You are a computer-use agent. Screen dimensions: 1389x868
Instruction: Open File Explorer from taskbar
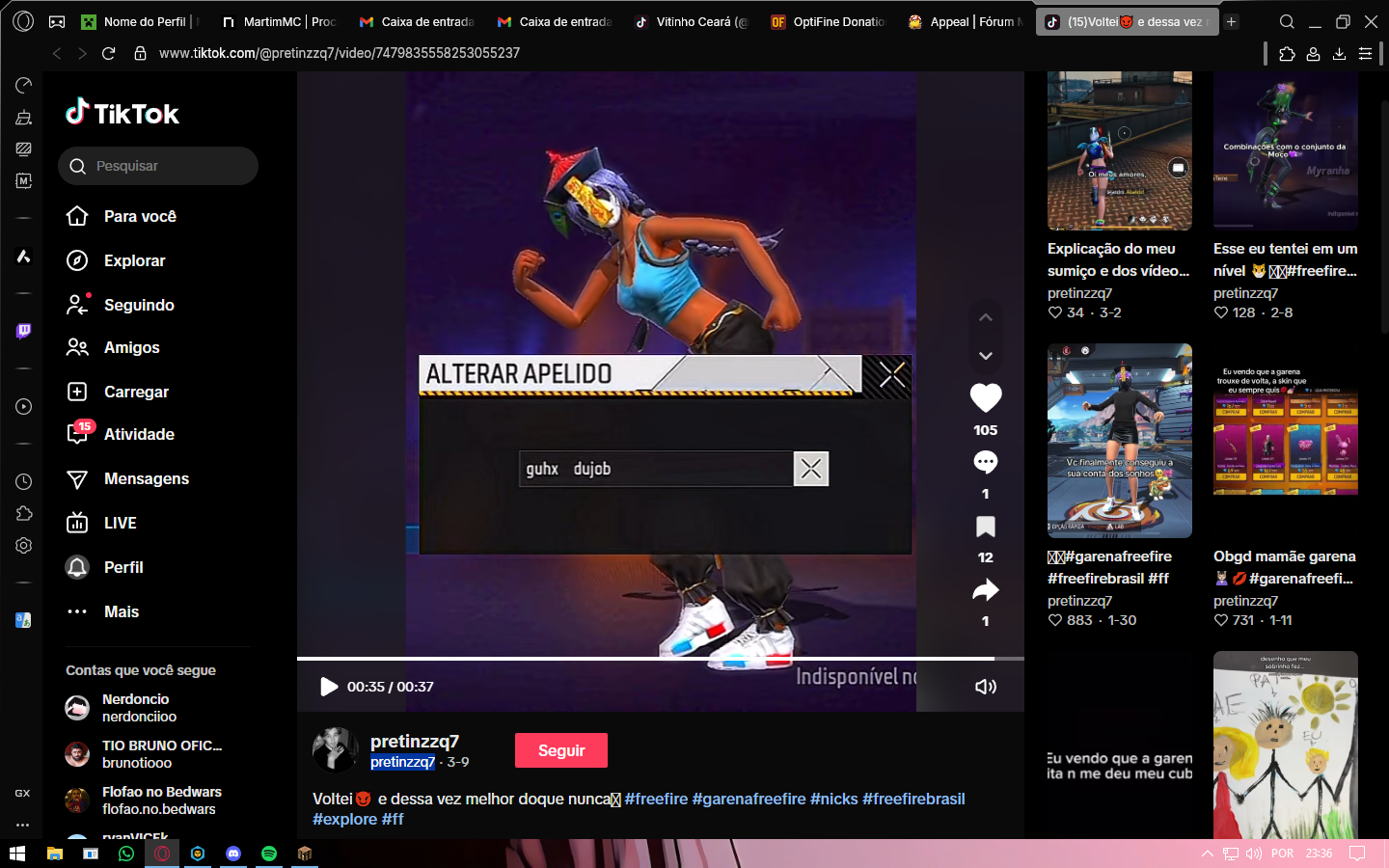pyautogui.click(x=54, y=854)
